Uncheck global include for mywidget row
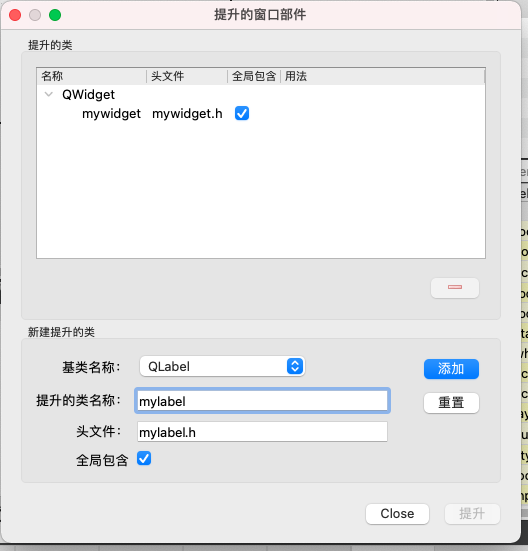The width and height of the screenshot is (528, 551). point(242,114)
